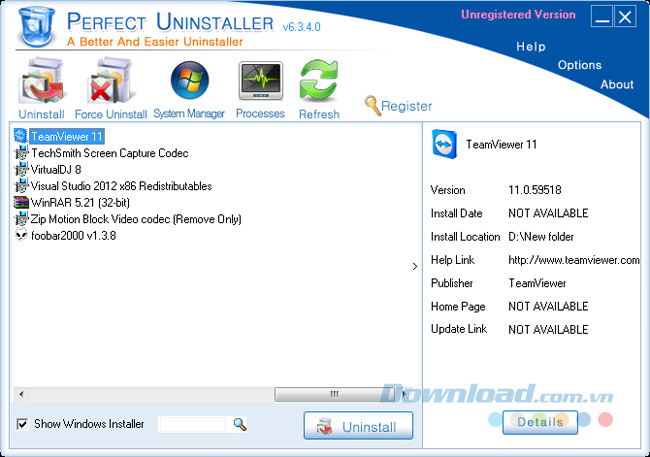Open the Help menu

tap(531, 46)
